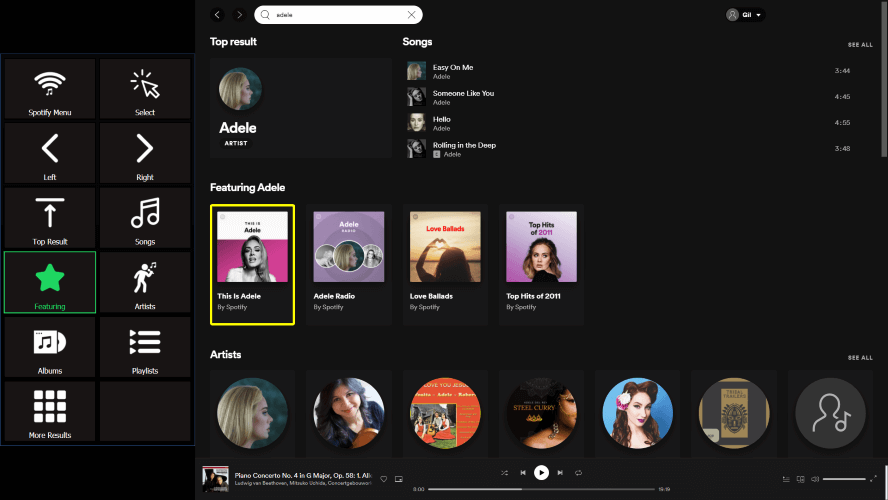This screenshot has width=888, height=500.
Task: Toggle repeat in the player bar
Action: (578, 473)
